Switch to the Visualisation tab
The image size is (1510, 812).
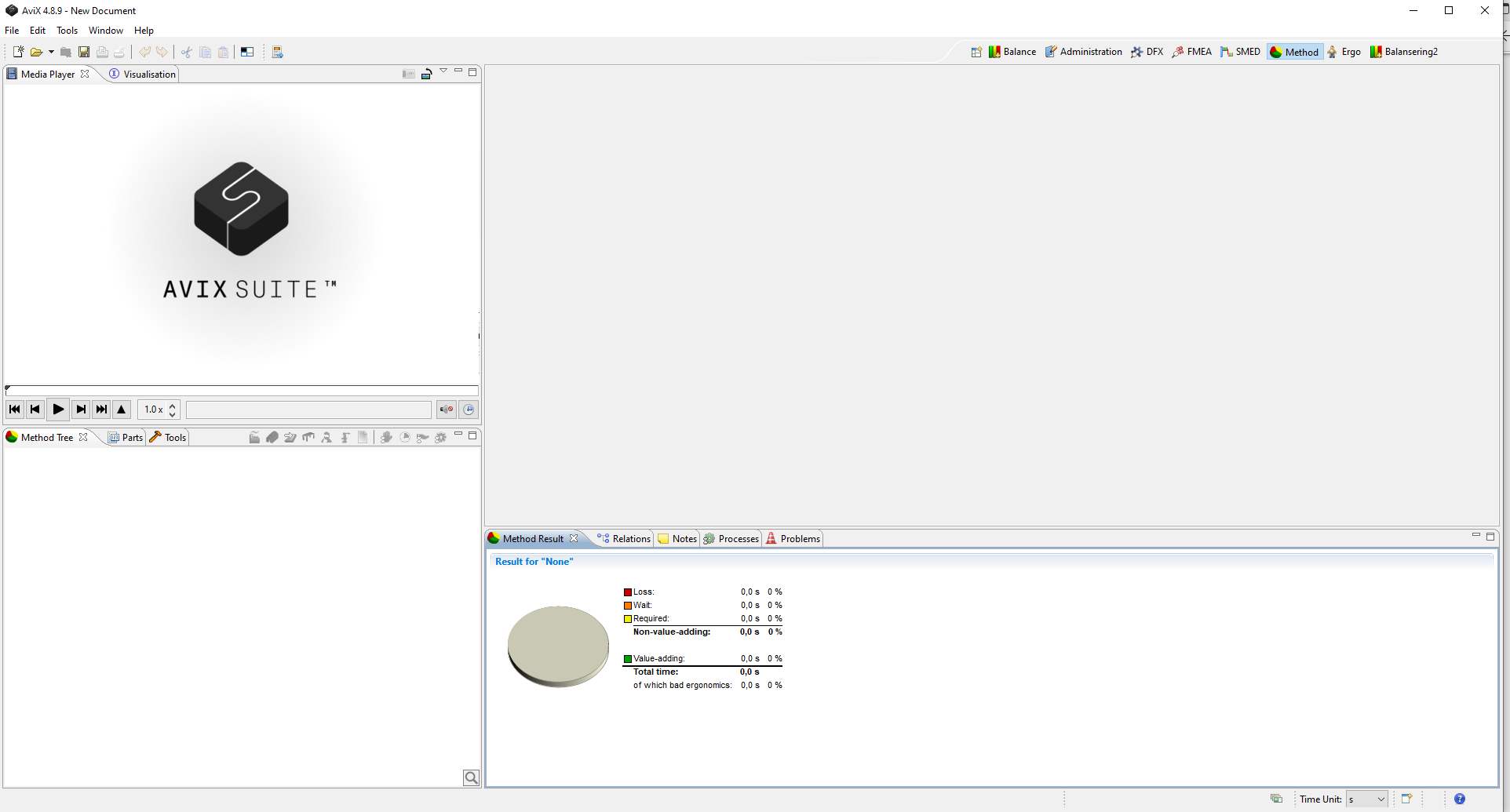(x=148, y=74)
